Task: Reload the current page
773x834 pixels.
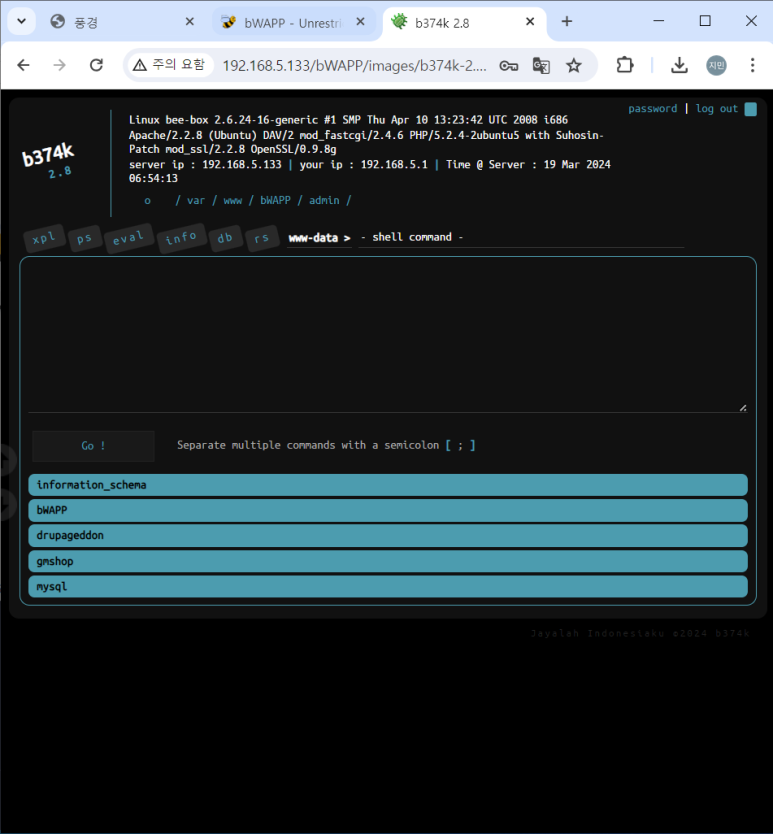Action: [96, 65]
